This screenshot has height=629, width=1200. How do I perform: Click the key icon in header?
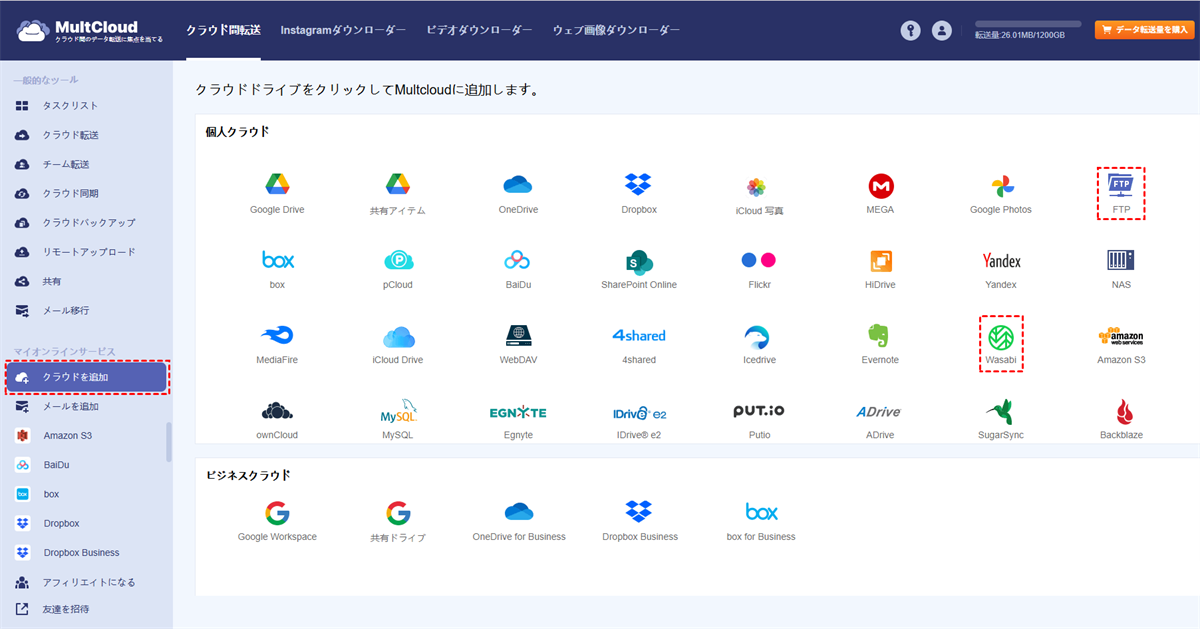(909, 30)
